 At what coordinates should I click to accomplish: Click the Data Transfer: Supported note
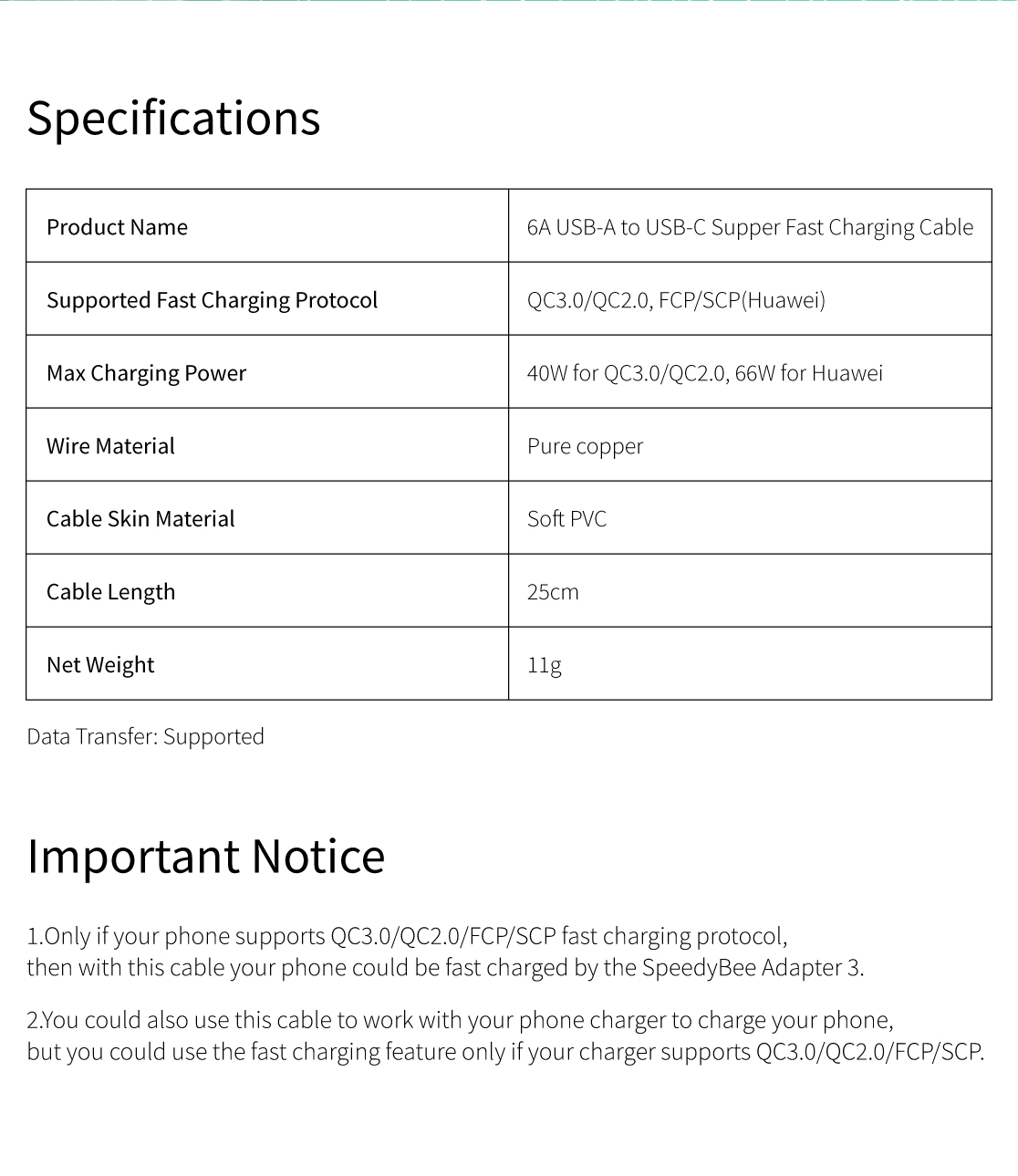(x=145, y=736)
